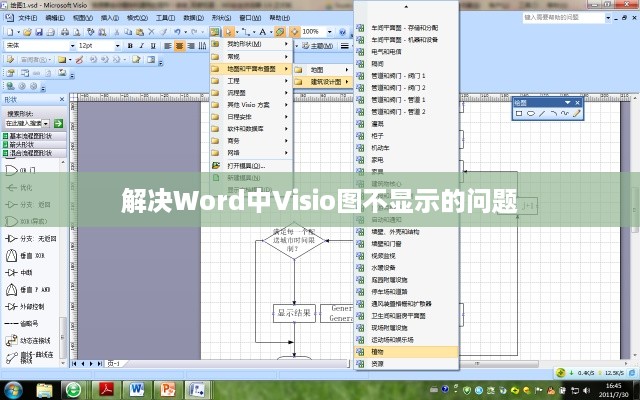Open the zoom 100% dropdown
Screen dimensions: 640x400
point(329,32)
